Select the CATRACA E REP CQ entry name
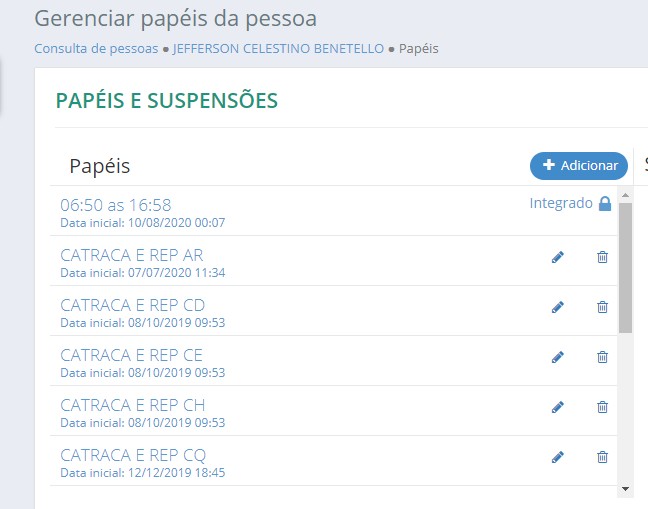648x509 pixels. (133, 455)
